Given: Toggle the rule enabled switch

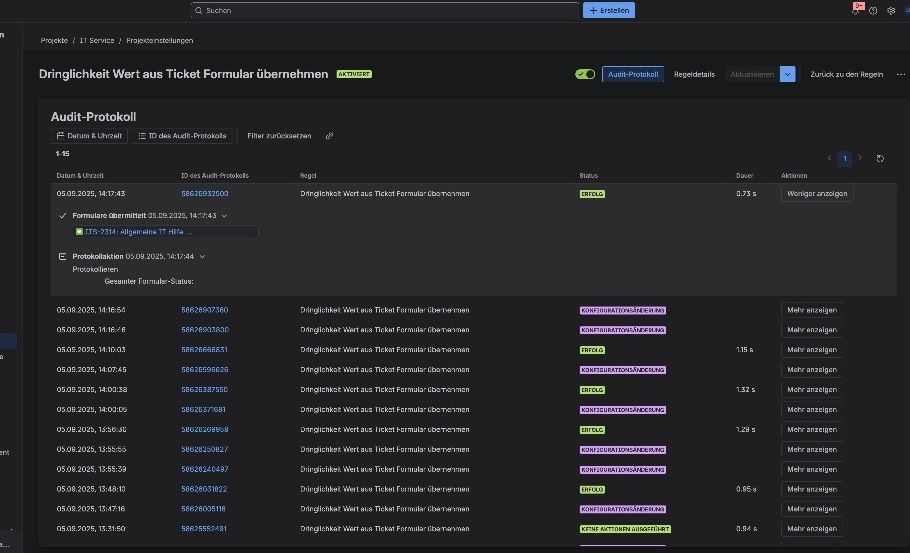Looking at the screenshot, I should (584, 74).
